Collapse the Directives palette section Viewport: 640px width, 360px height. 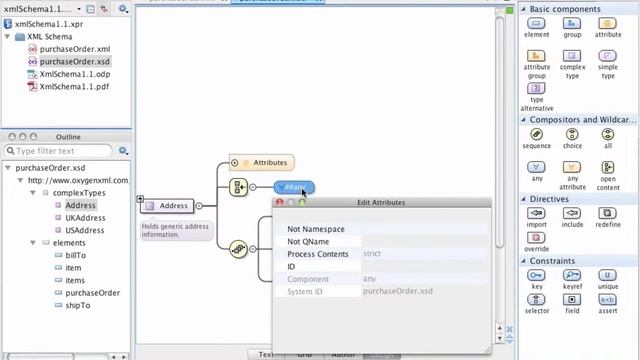524,199
